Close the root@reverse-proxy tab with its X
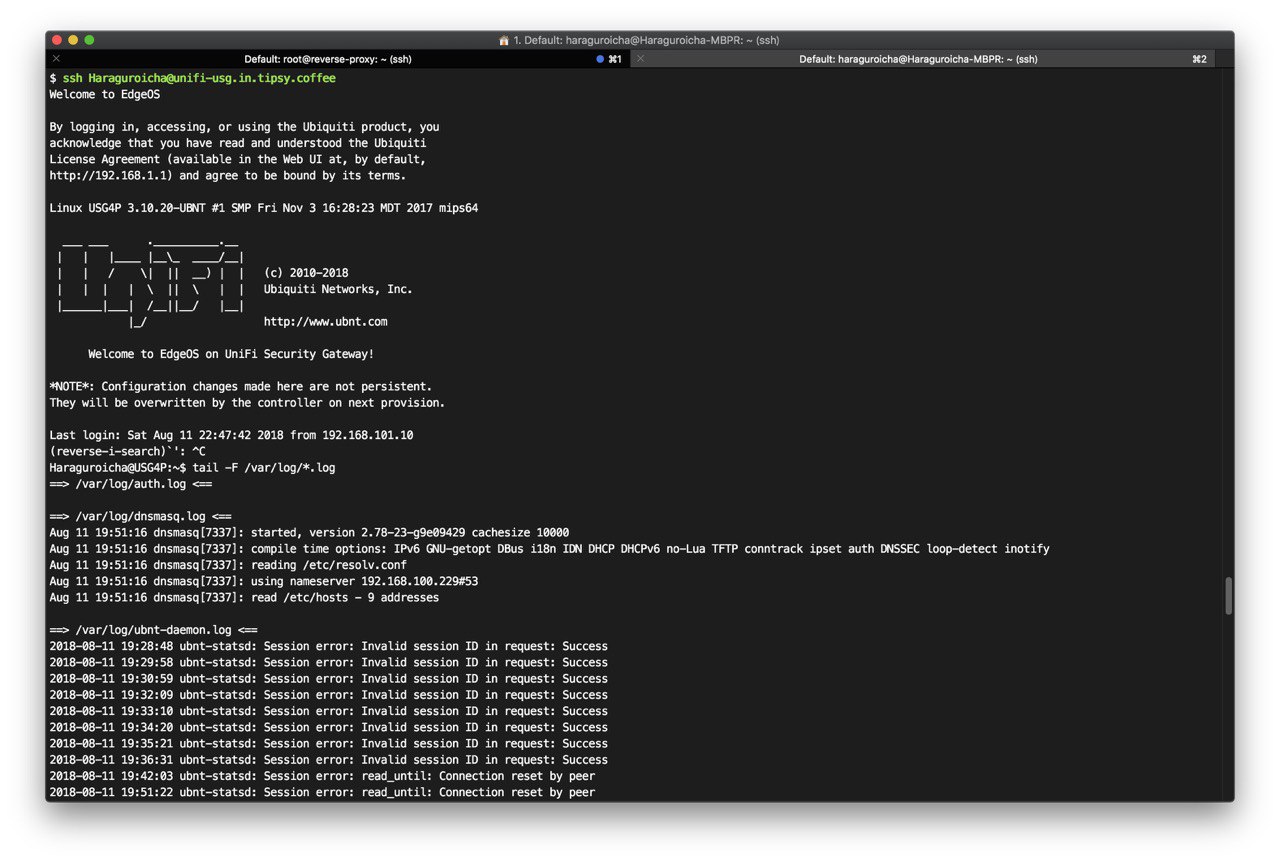The width and height of the screenshot is (1280, 862). (x=56, y=59)
